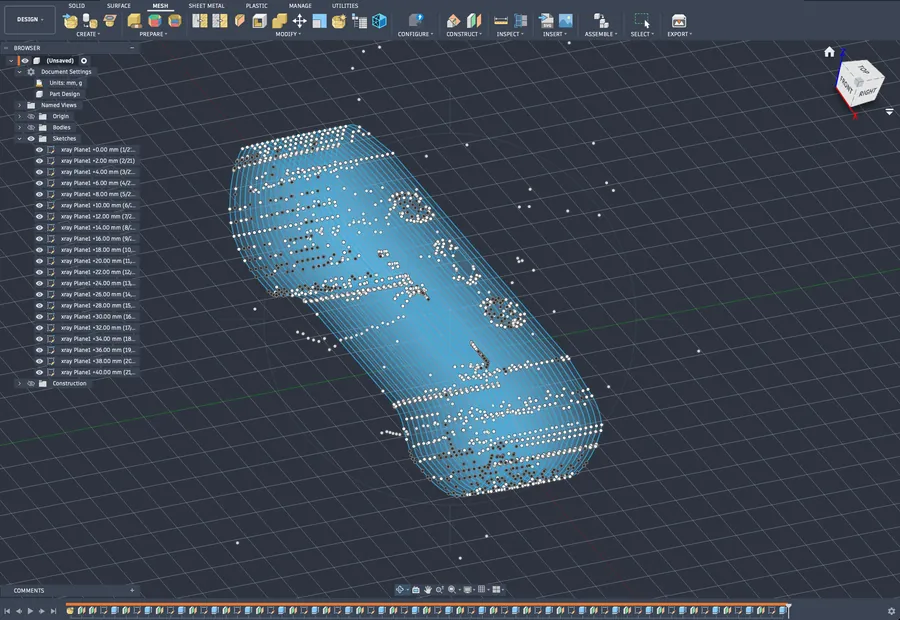The image size is (900, 620).
Task: Switch to the UTILITIES tab
Action: tap(345, 6)
